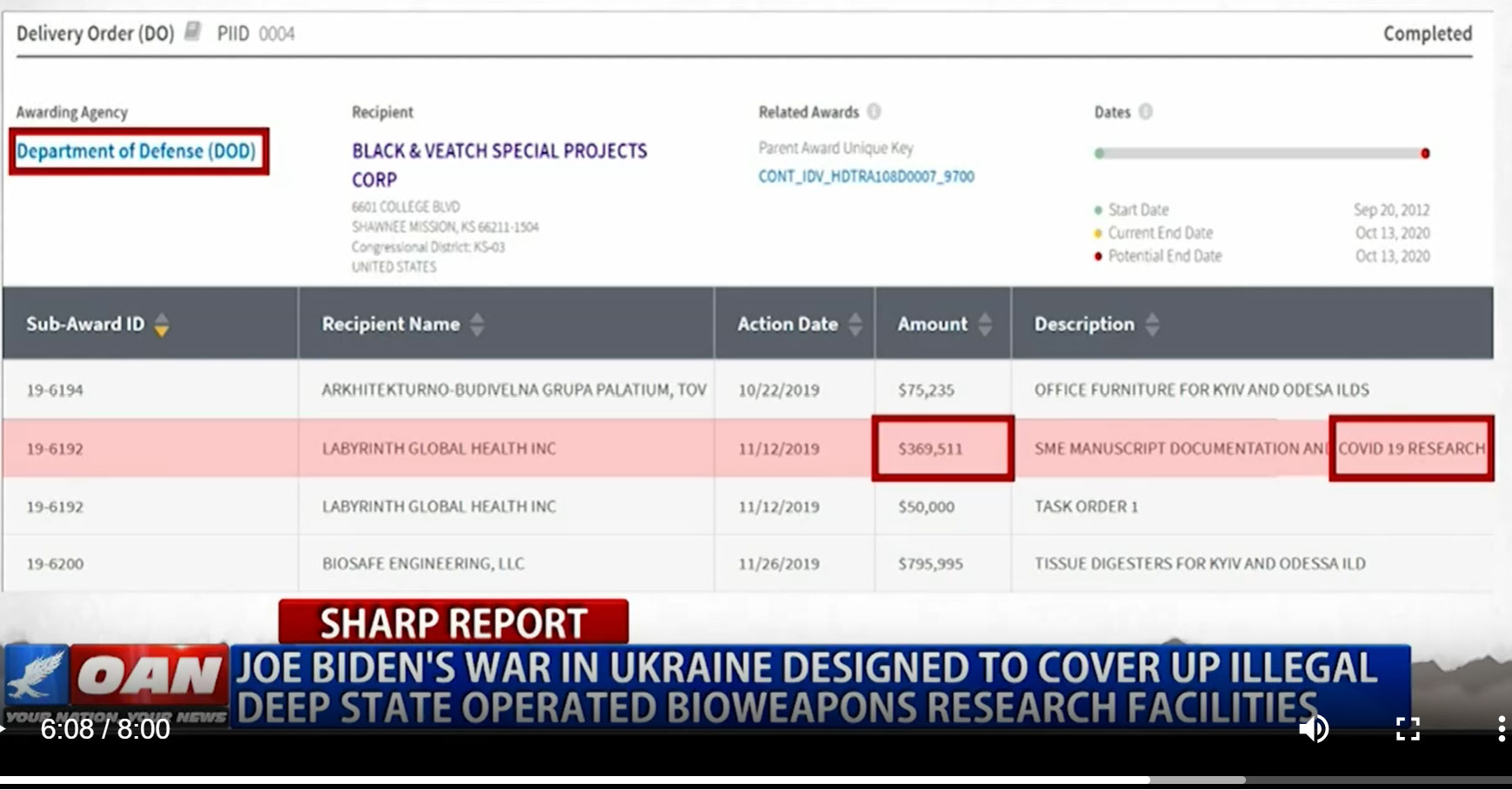This screenshot has height=790, width=1512.
Task: Click the play button at the video's corner
Action: pyautogui.click(x=5, y=728)
